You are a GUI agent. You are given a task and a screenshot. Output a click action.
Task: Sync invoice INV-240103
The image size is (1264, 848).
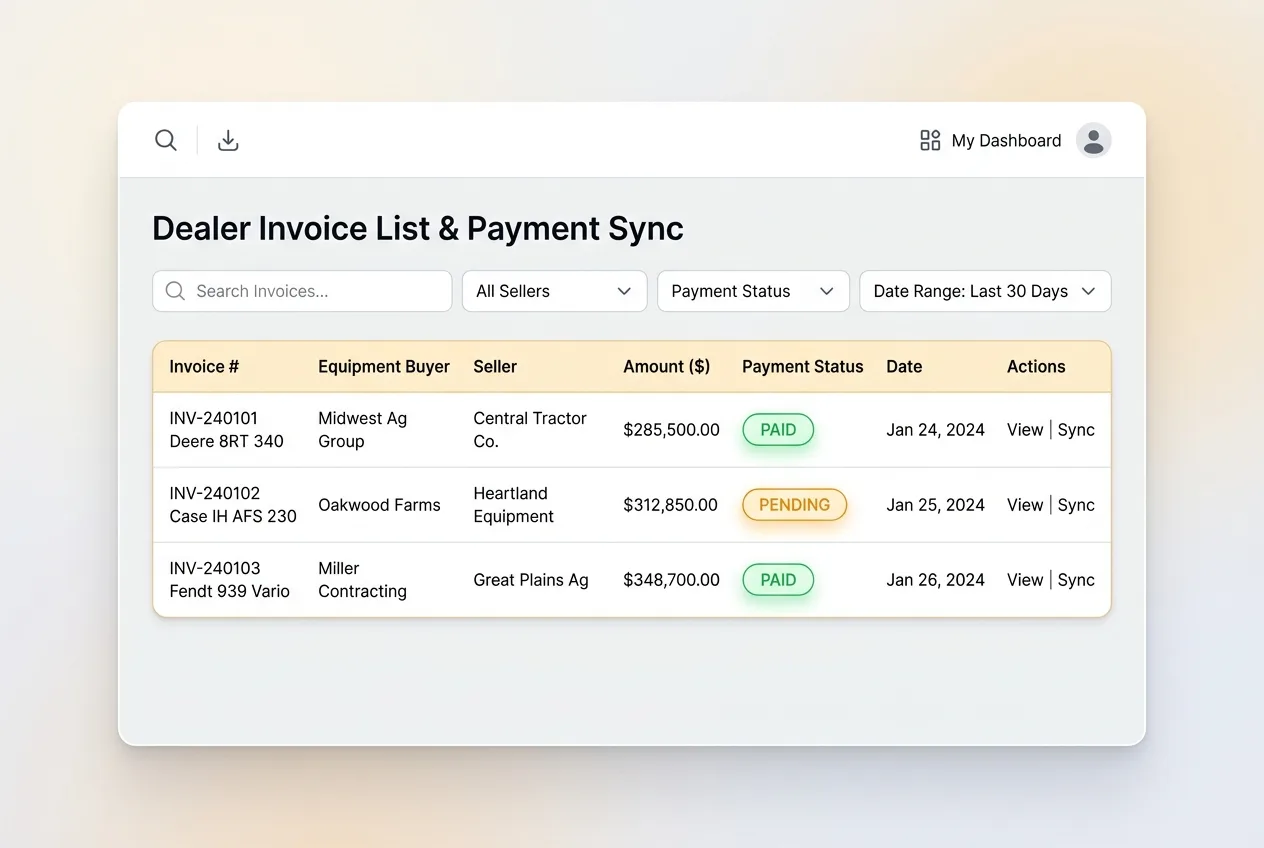pos(1076,580)
